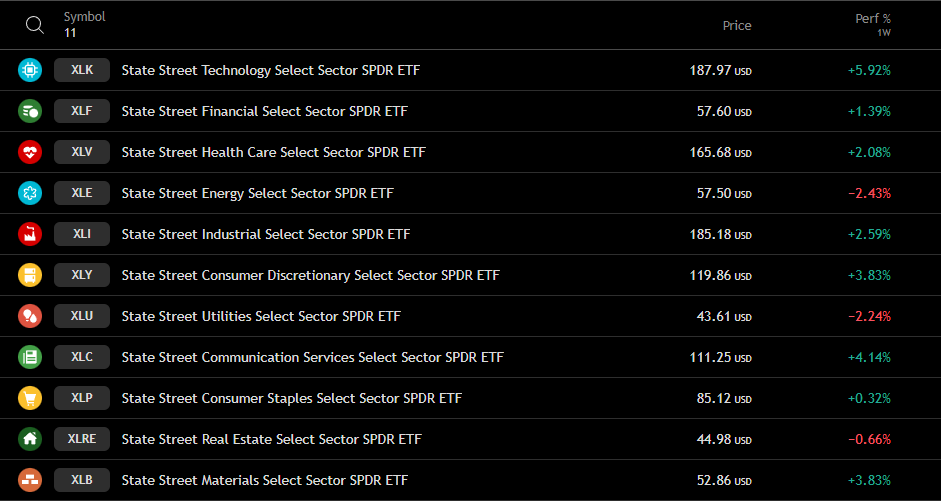The image size is (941, 501).
Task: Sort by the Symbol column header
Action: (85, 17)
